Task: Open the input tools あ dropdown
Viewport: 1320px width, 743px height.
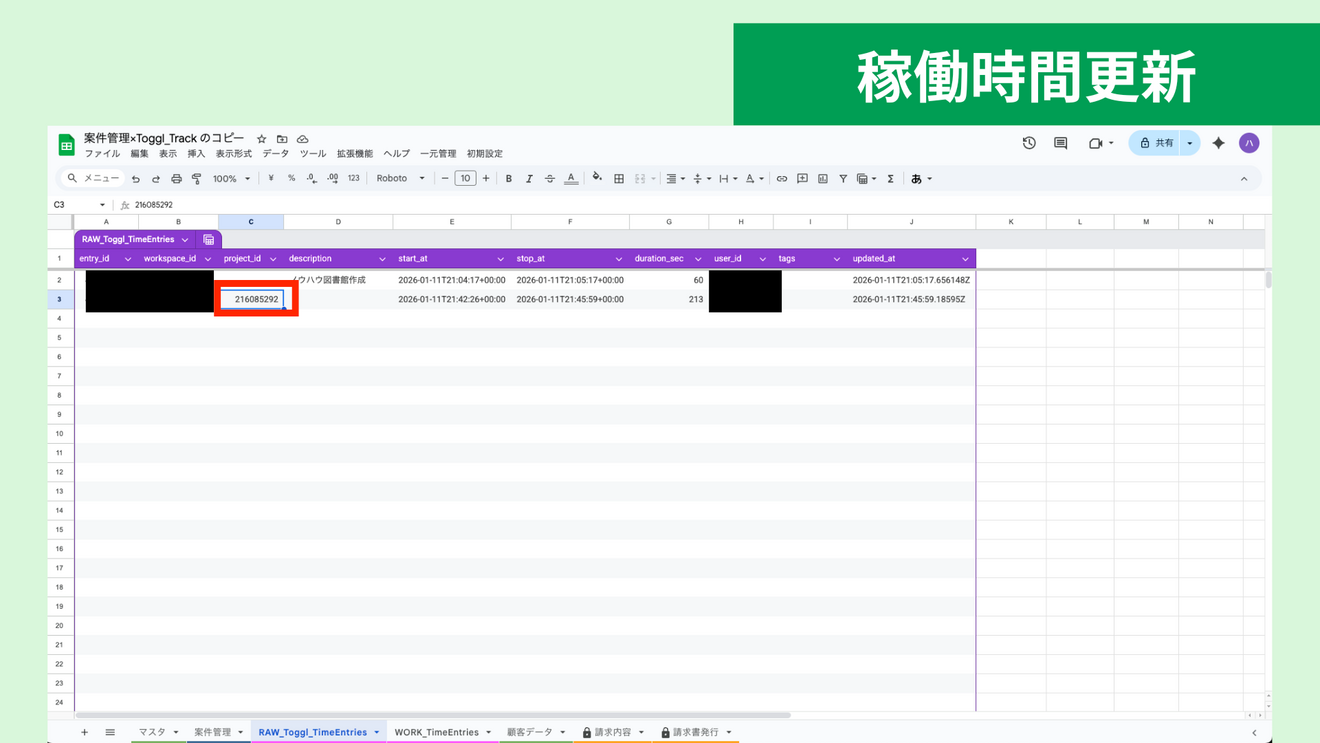Action: [x=921, y=179]
